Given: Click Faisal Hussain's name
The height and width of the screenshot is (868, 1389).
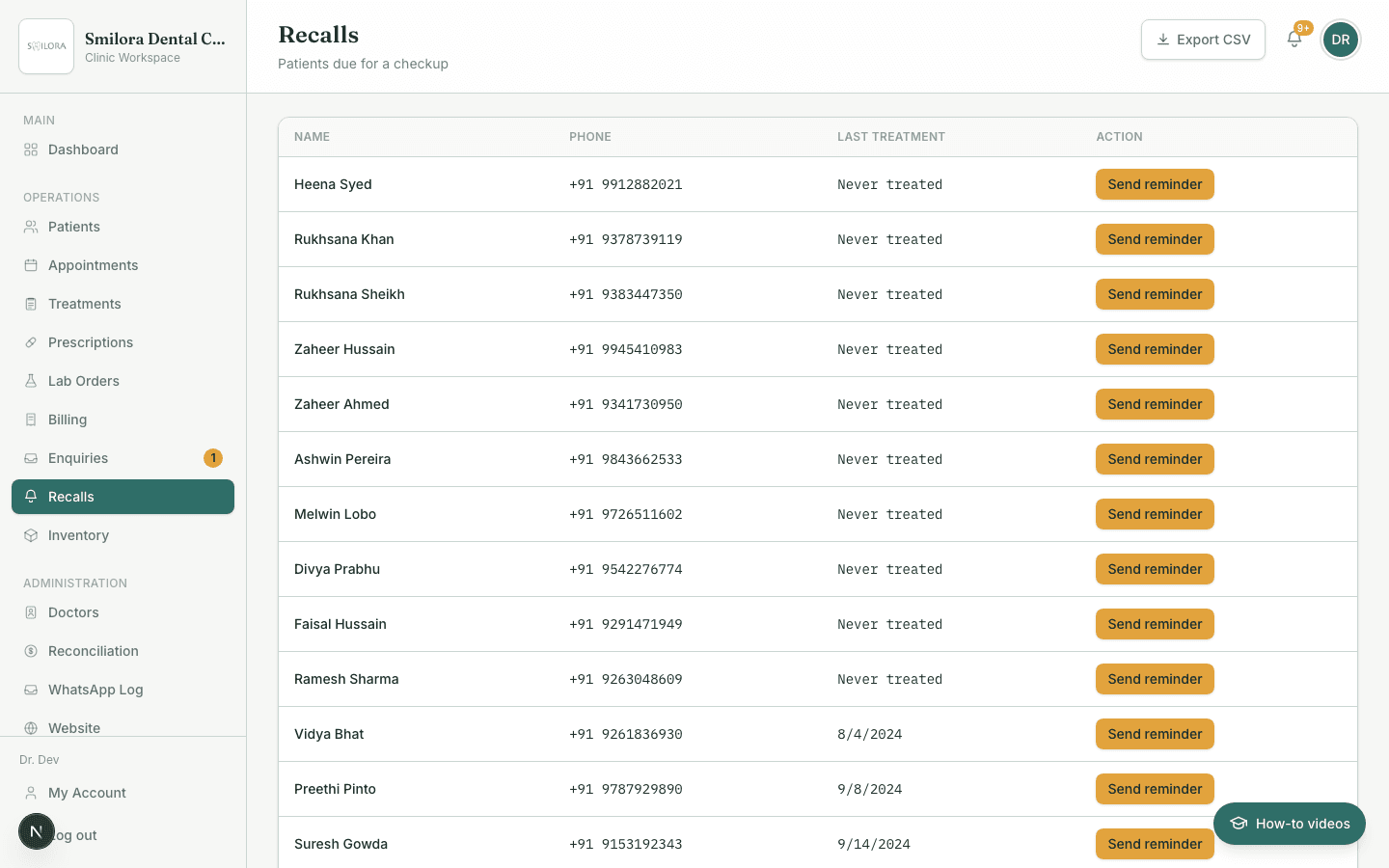Looking at the screenshot, I should click(x=340, y=624).
